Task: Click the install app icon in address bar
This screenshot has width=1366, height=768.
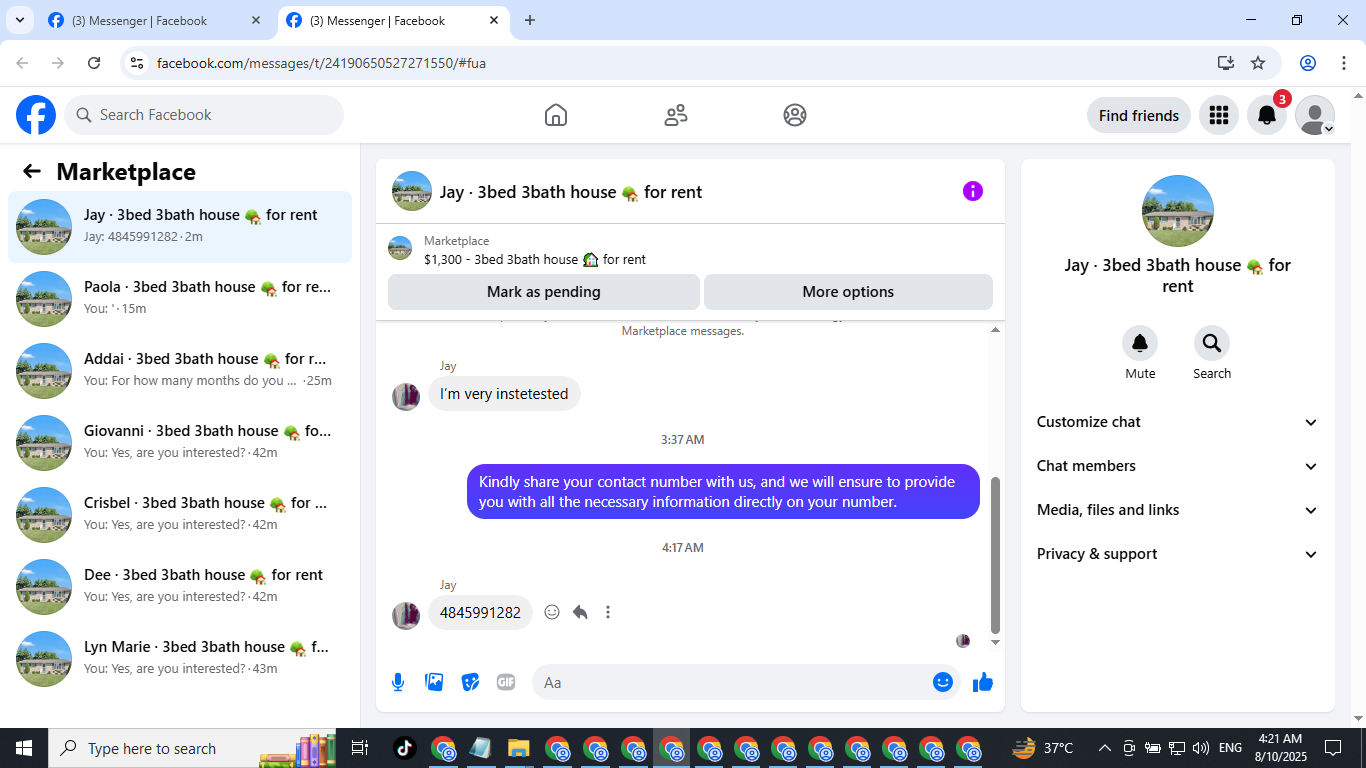Action: click(x=1226, y=63)
